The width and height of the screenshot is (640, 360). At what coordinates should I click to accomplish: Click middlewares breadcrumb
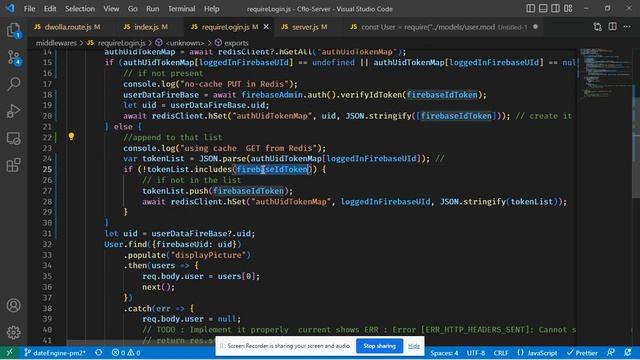coord(56,43)
